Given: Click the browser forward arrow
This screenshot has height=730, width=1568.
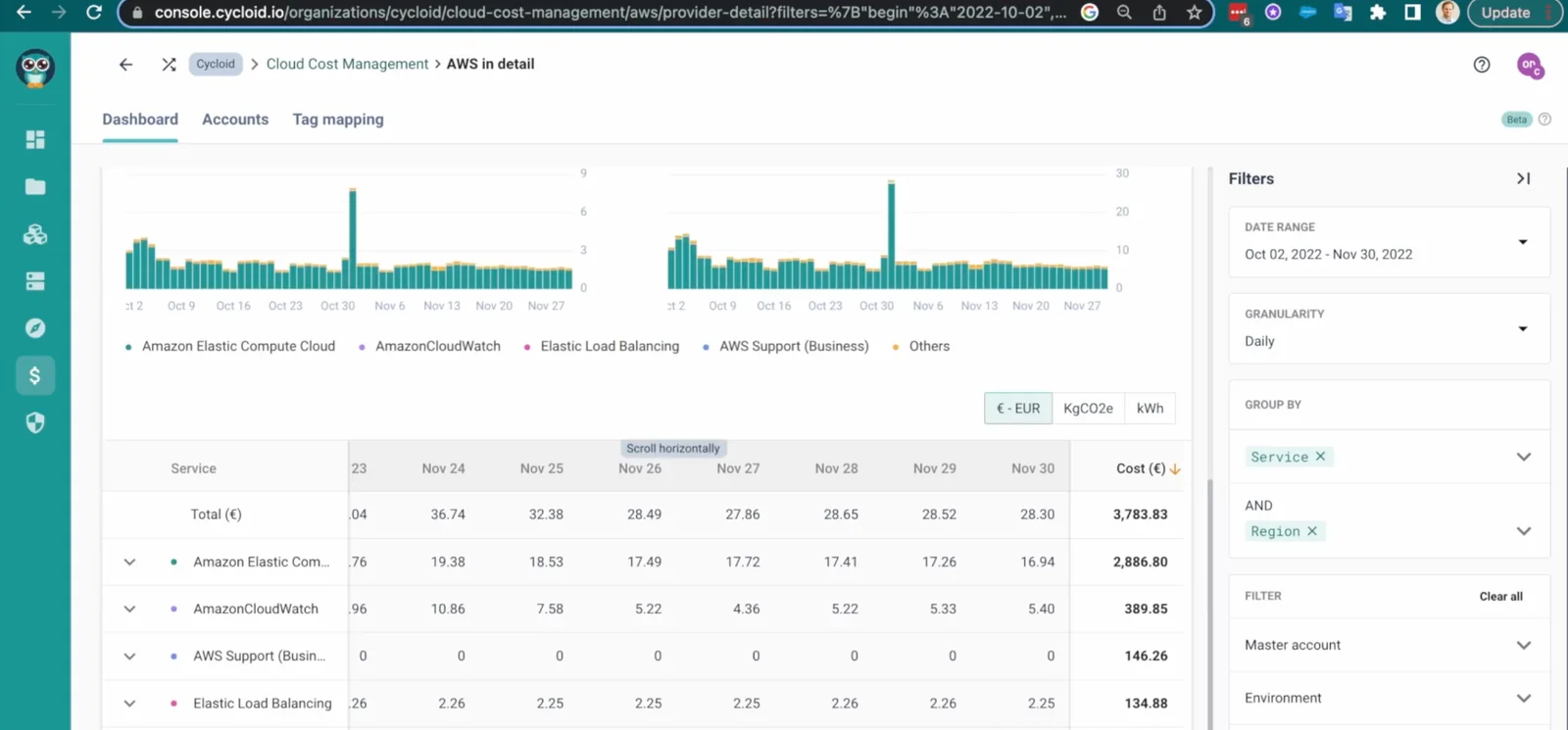Looking at the screenshot, I should pyautogui.click(x=59, y=12).
